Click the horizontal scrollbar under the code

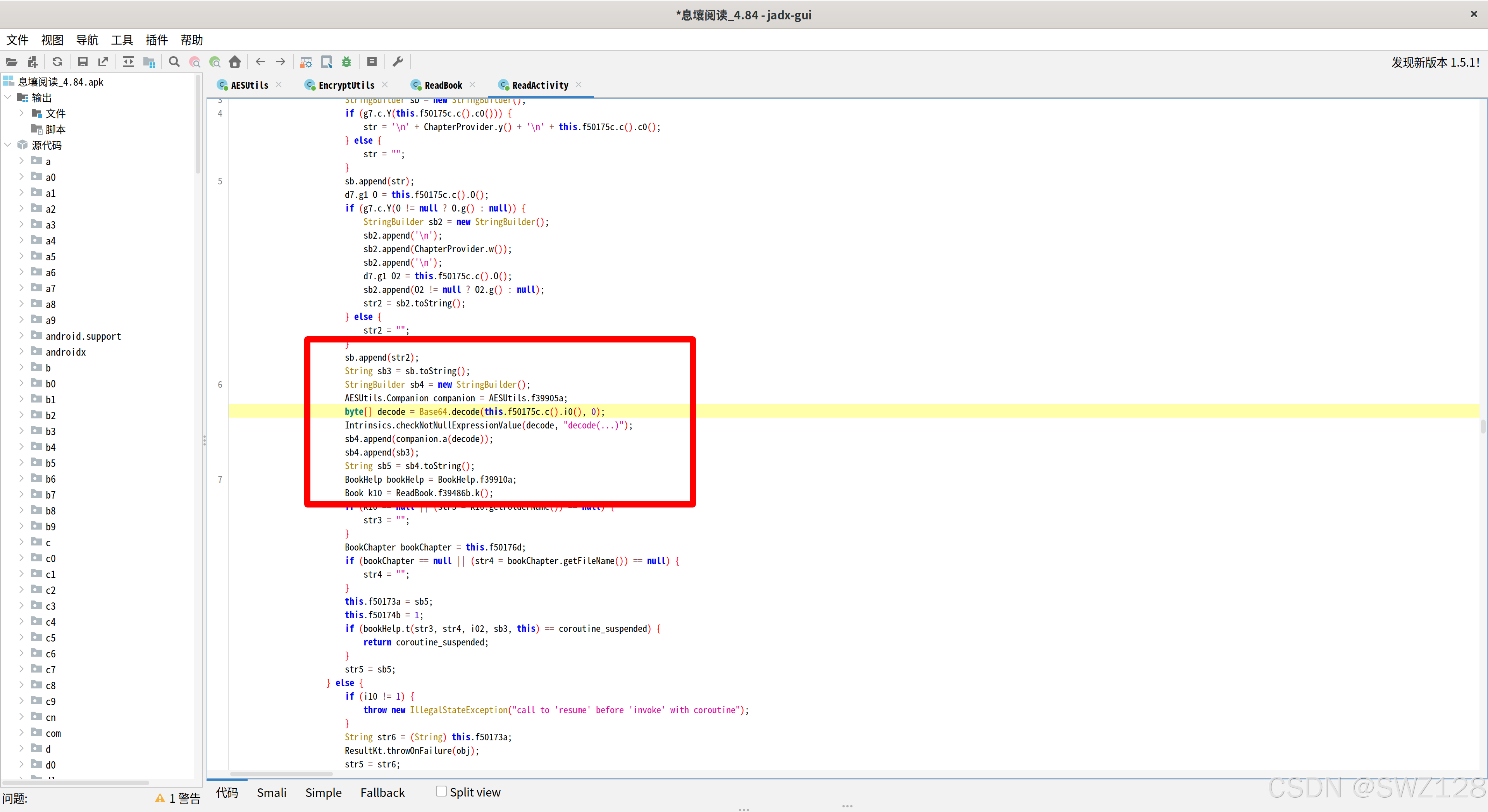tap(281, 774)
